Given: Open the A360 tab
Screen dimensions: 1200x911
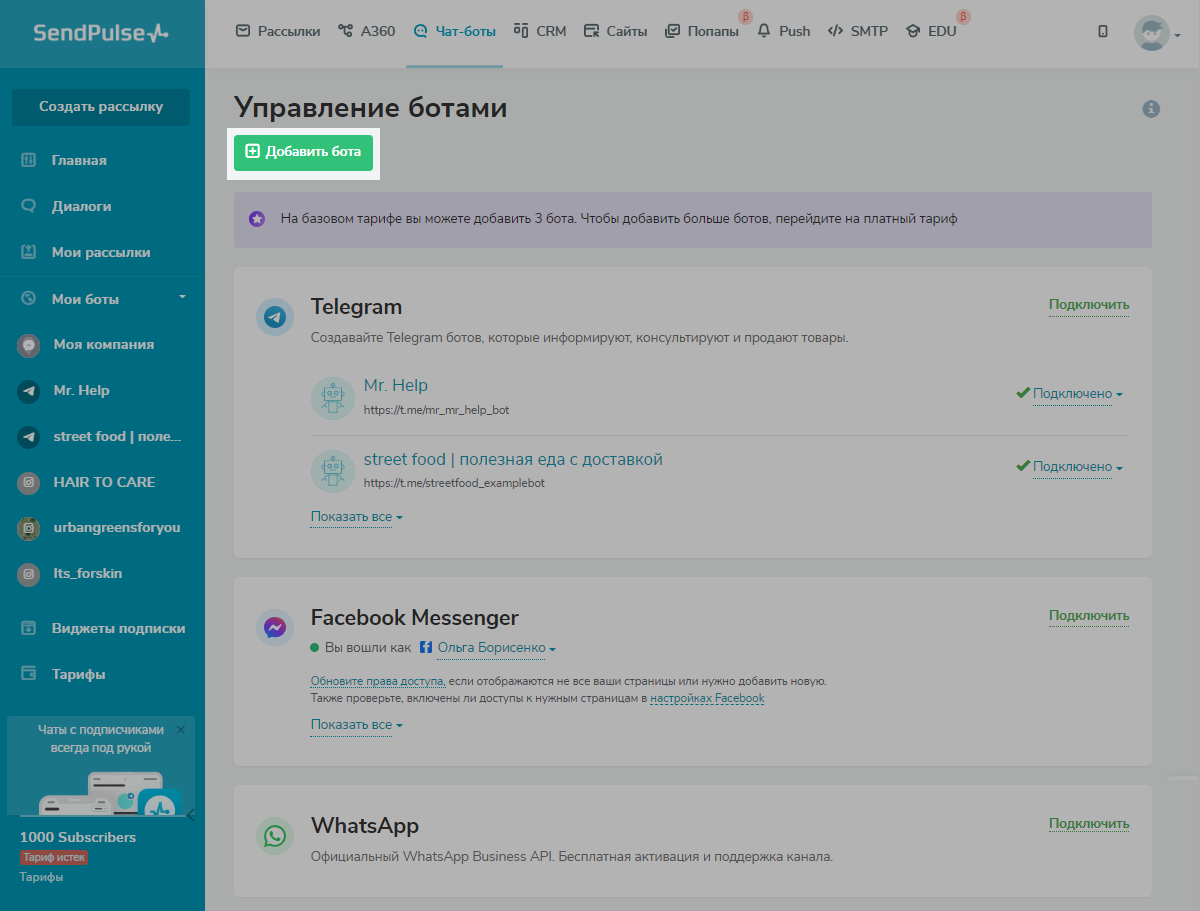Looking at the screenshot, I should 367,31.
